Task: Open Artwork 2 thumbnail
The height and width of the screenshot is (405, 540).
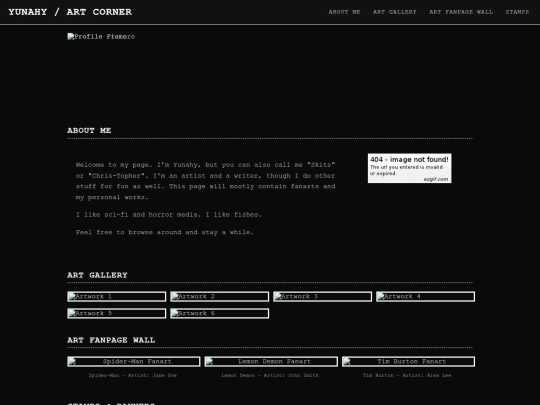Action: [x=219, y=297]
